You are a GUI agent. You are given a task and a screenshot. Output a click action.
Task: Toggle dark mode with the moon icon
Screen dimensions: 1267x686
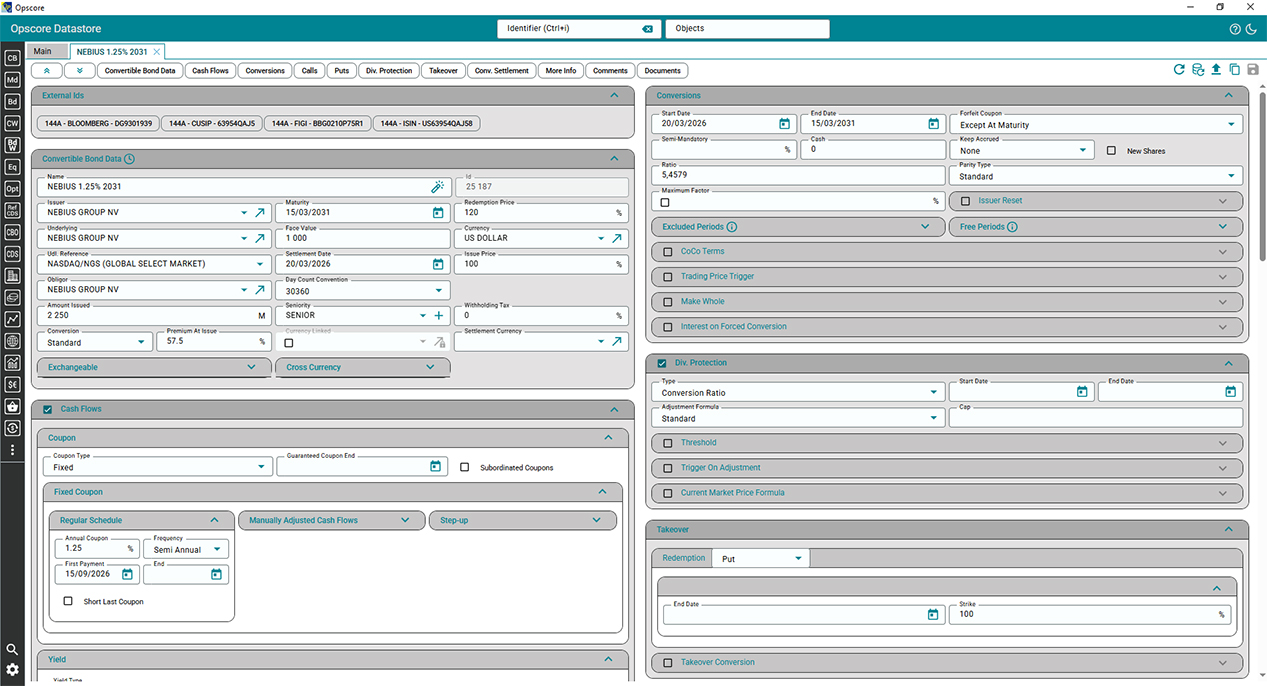pos(1251,29)
